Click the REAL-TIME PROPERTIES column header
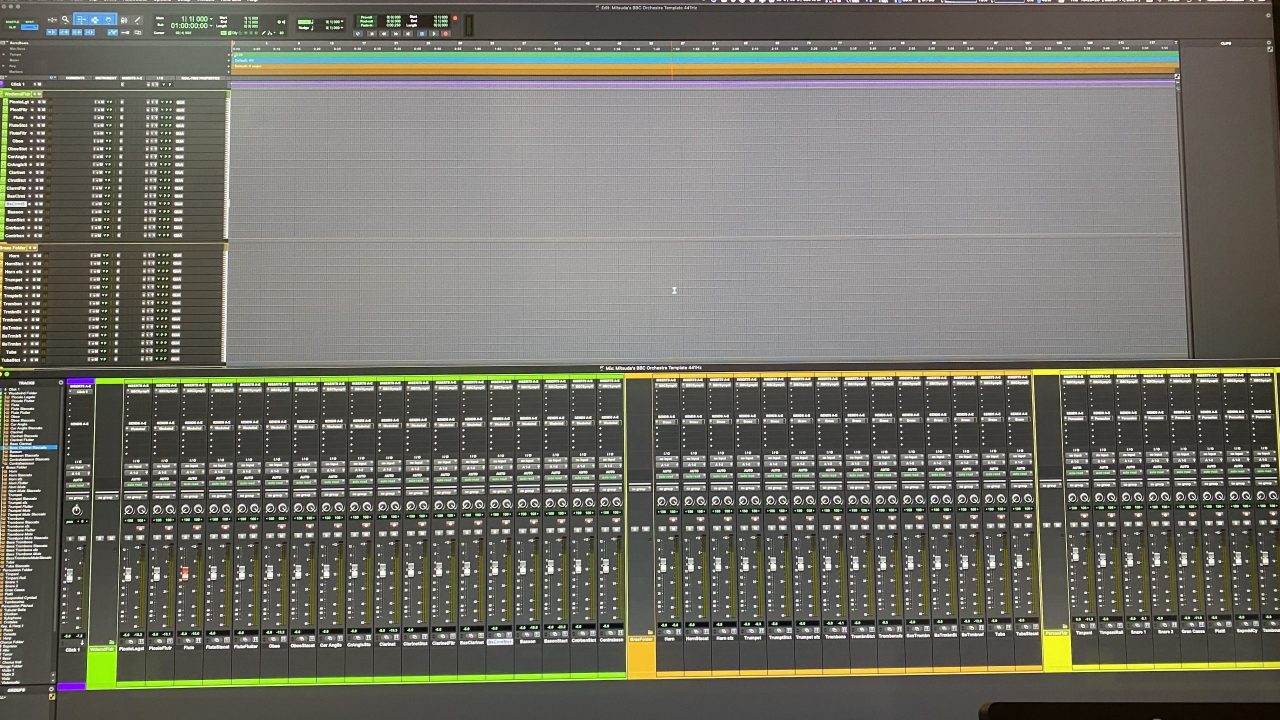 [200, 78]
